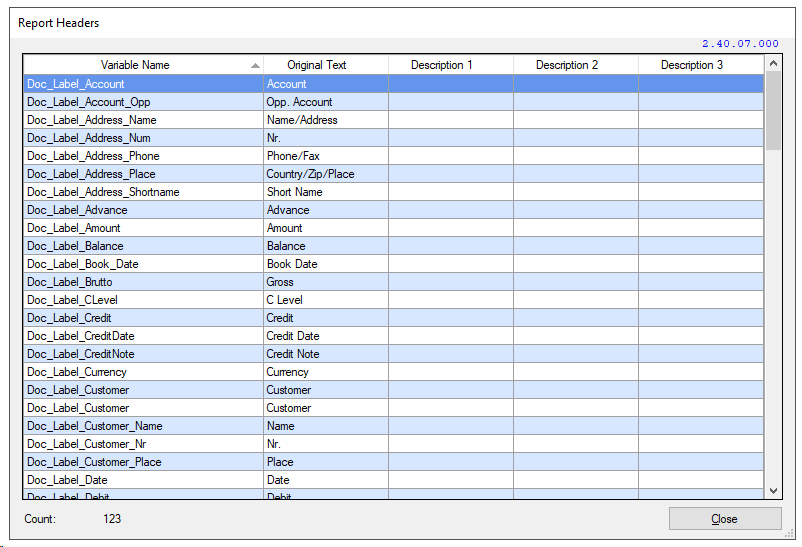Click the vertical scrollbar thumb
Image resolution: width=802 pixels, height=547 pixels.
[x=773, y=111]
